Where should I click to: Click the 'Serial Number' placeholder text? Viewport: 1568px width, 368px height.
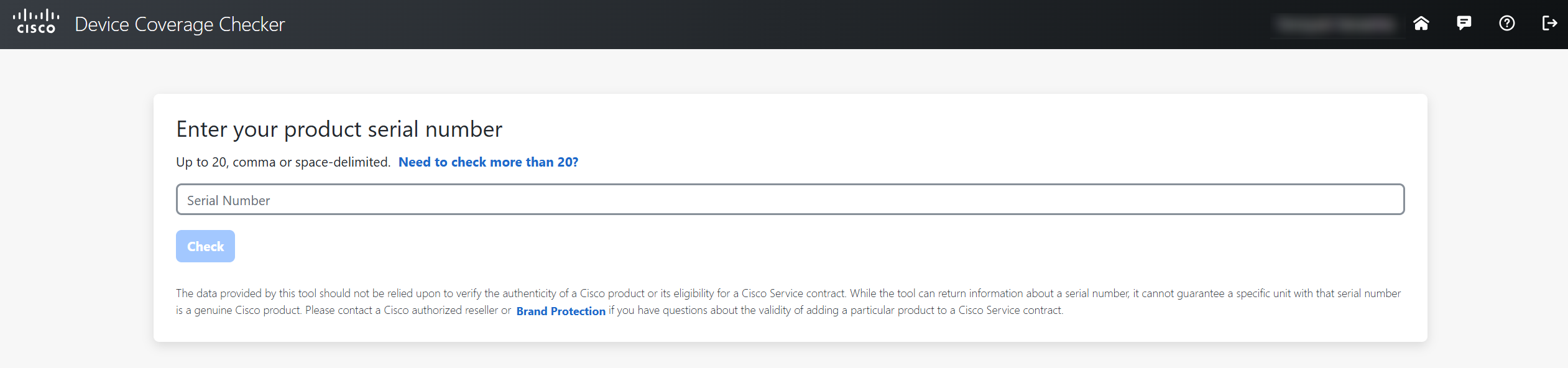click(x=228, y=200)
